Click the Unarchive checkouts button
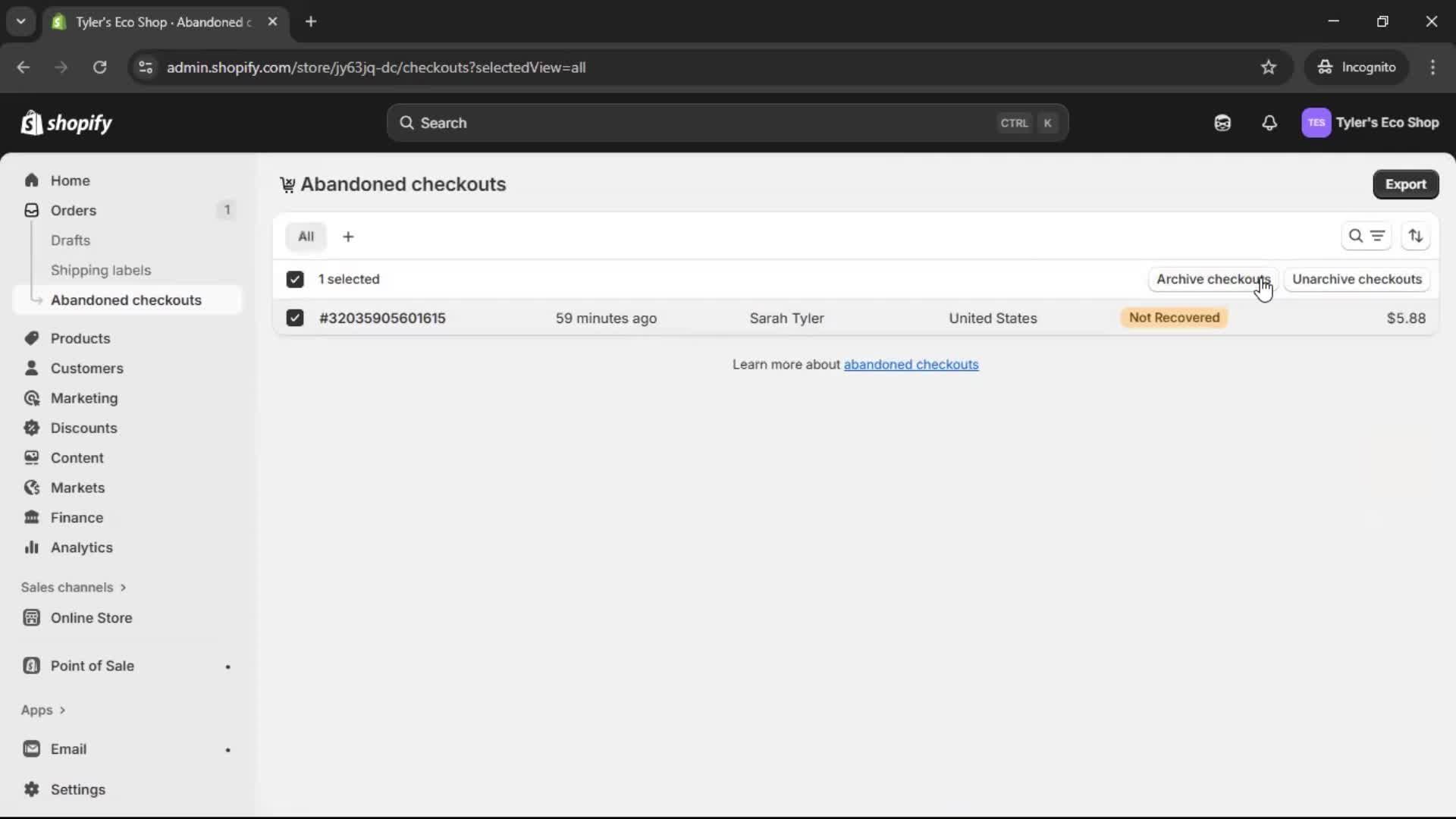Viewport: 1456px width, 819px height. pyautogui.click(x=1357, y=279)
